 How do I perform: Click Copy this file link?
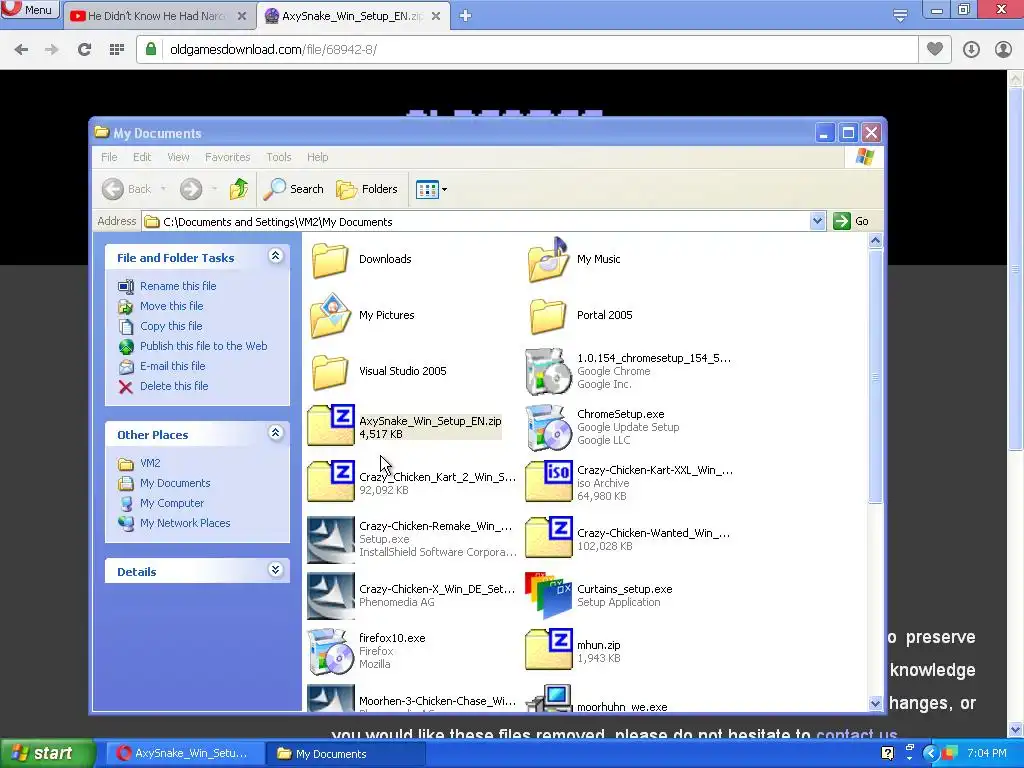point(171,326)
